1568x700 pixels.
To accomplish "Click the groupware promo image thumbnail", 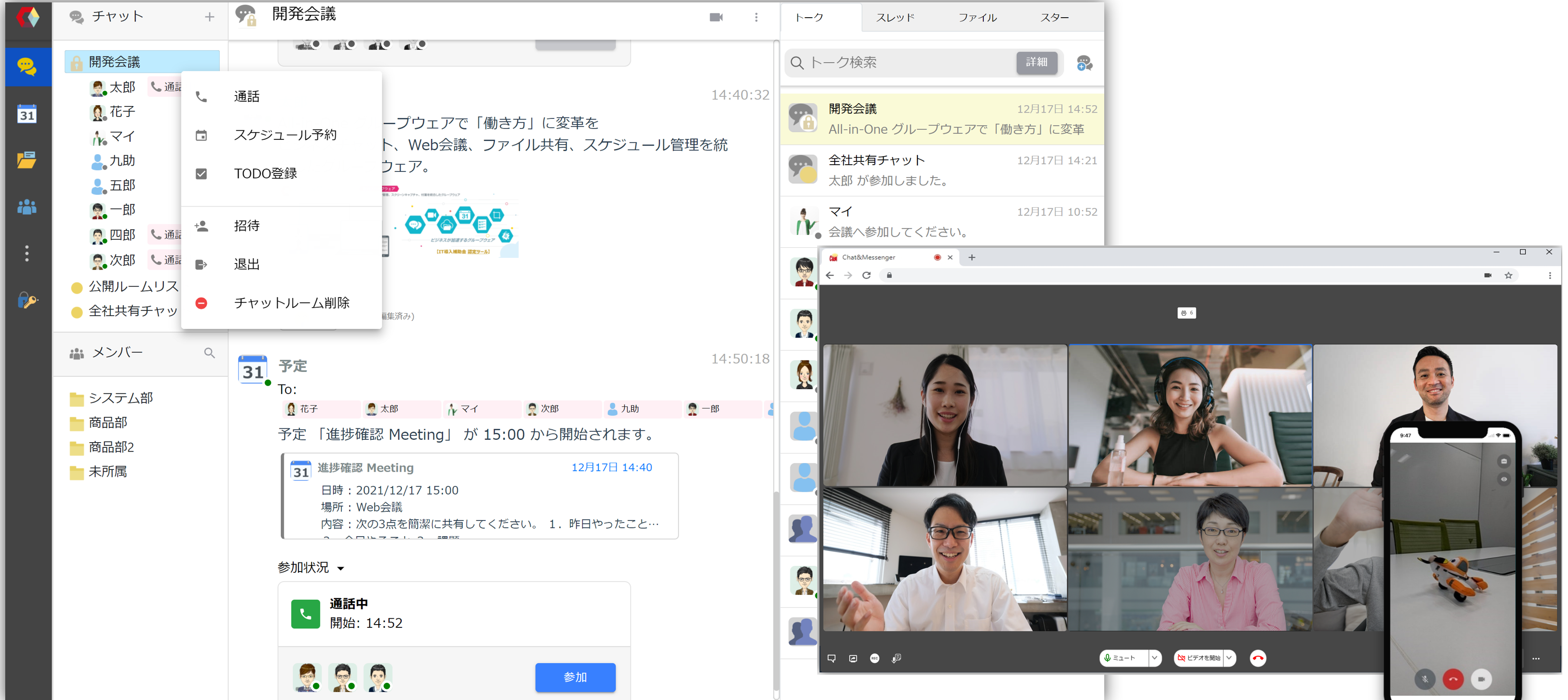I will click(x=450, y=222).
